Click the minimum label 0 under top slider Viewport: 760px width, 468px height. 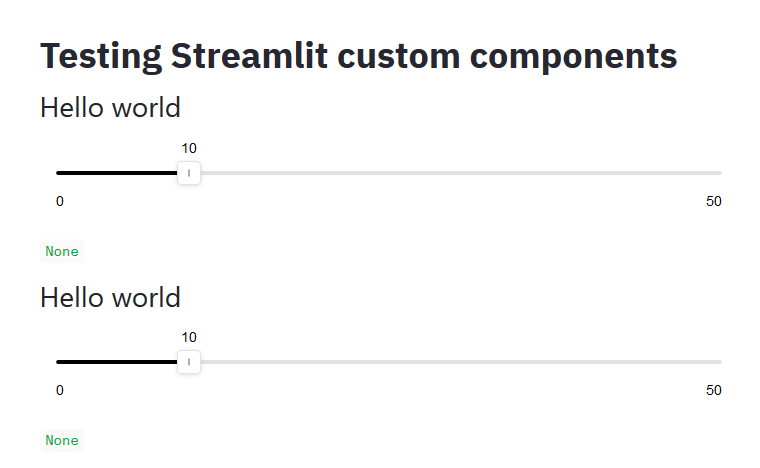(60, 202)
